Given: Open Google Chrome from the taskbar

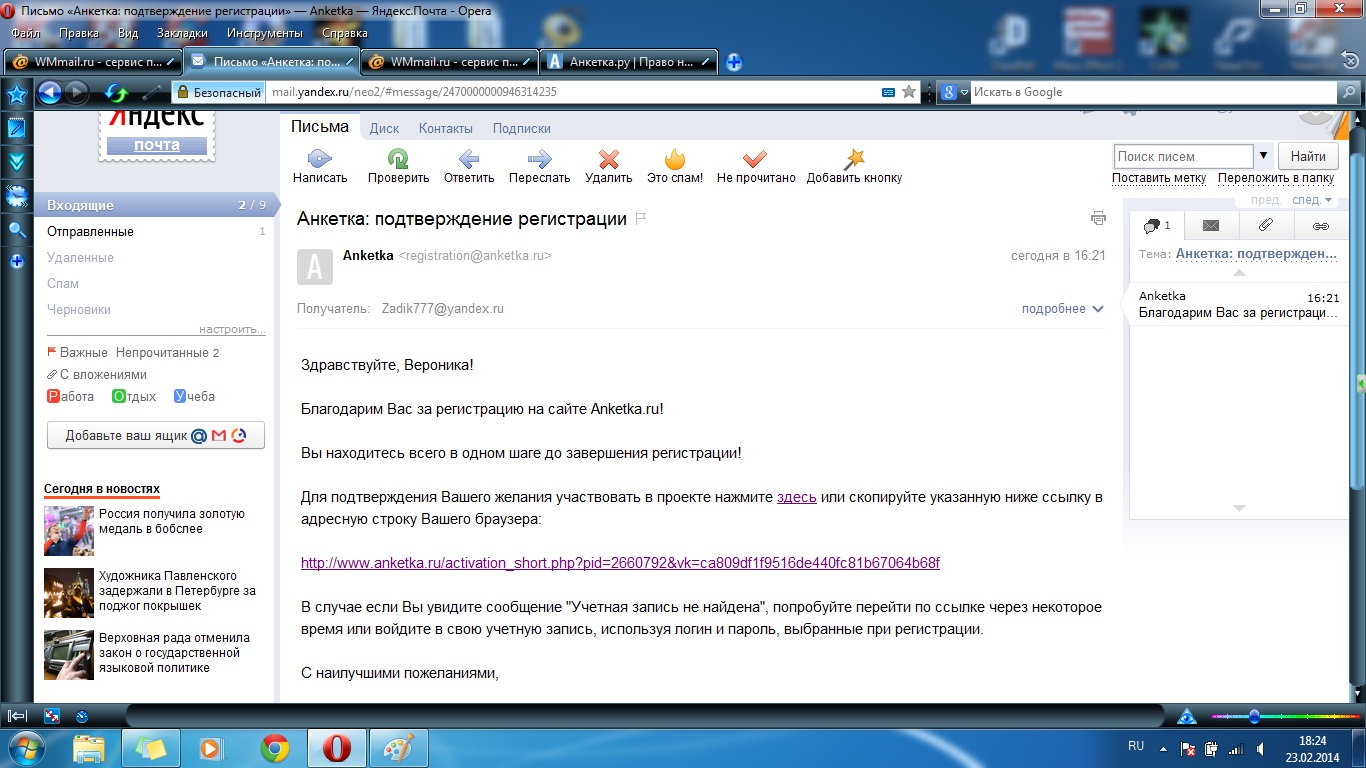Looking at the screenshot, I should [275, 748].
